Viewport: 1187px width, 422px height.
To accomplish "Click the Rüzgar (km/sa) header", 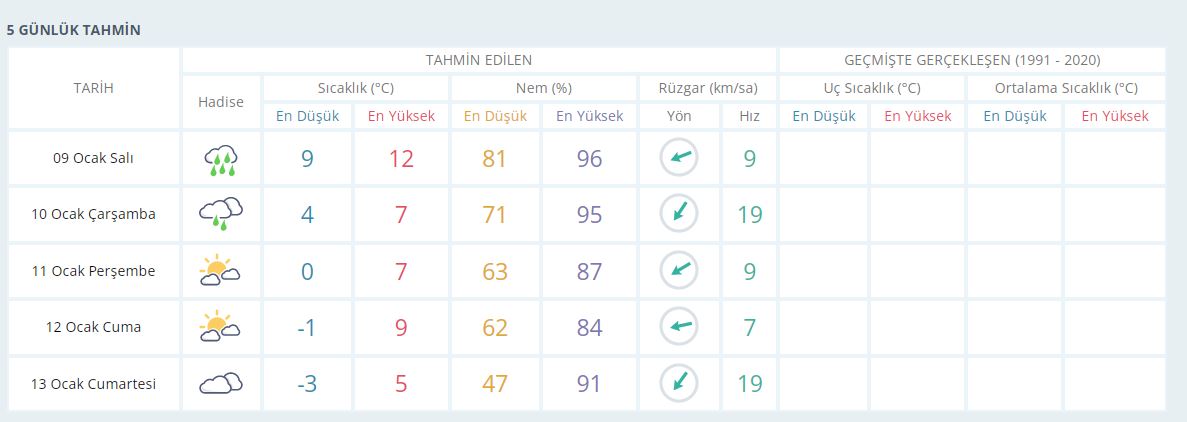I will 707,88.
